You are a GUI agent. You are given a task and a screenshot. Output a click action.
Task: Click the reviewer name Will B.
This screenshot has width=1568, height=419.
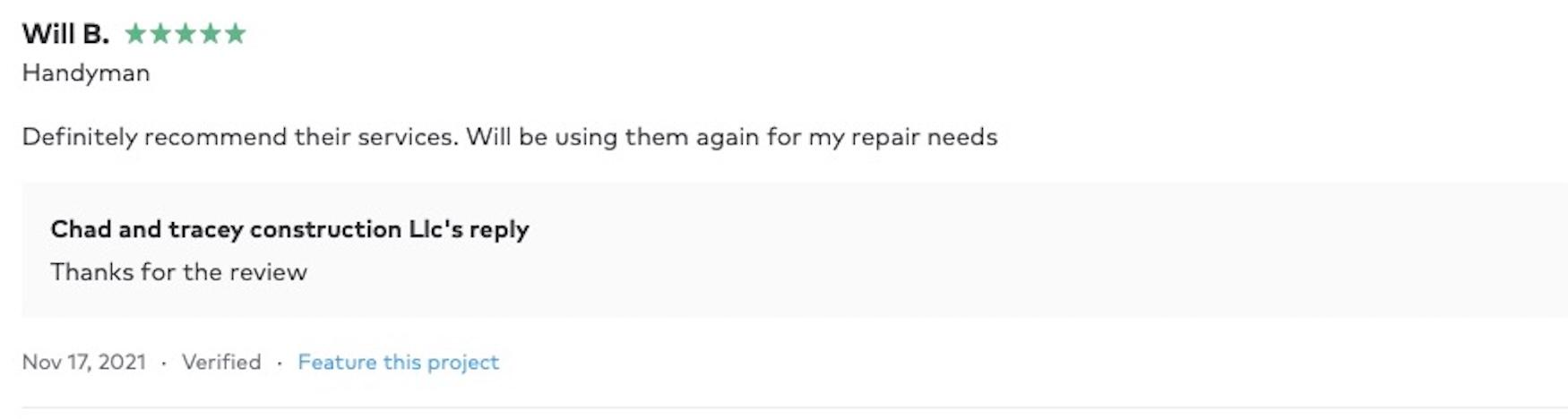(65, 34)
